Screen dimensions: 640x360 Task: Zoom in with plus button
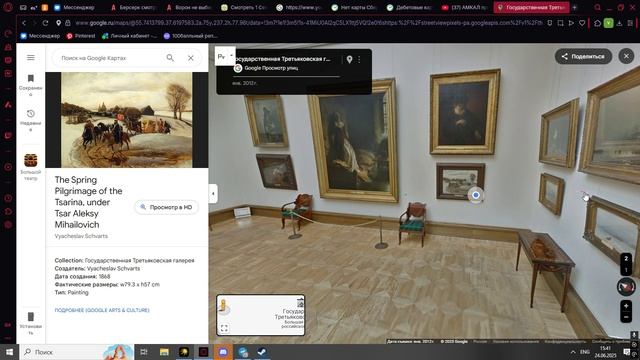click(626, 306)
